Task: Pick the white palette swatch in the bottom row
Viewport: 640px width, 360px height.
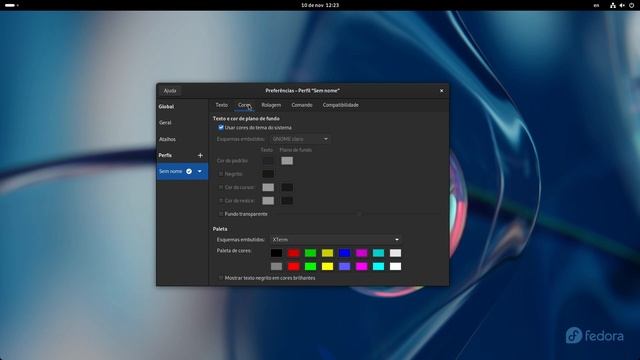Action: [396, 267]
